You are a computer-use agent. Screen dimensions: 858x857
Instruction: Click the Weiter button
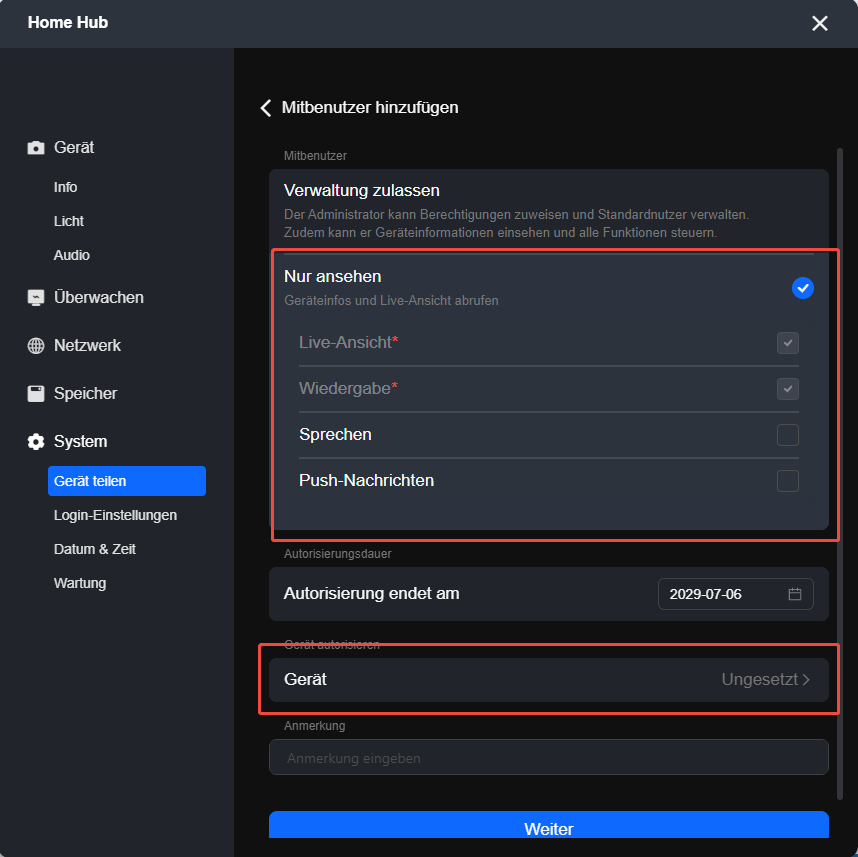click(549, 825)
